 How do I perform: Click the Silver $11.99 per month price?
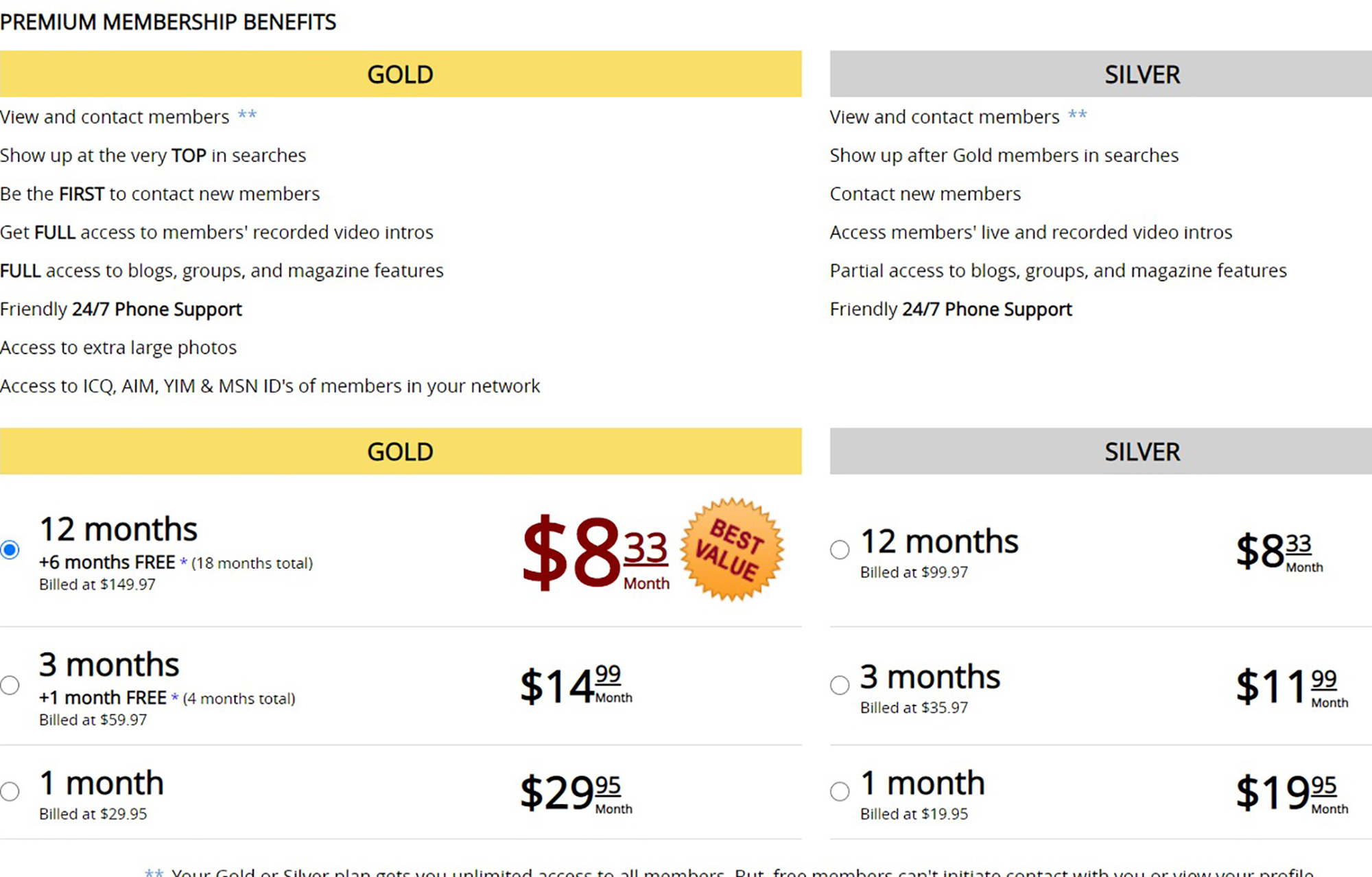click(1292, 687)
